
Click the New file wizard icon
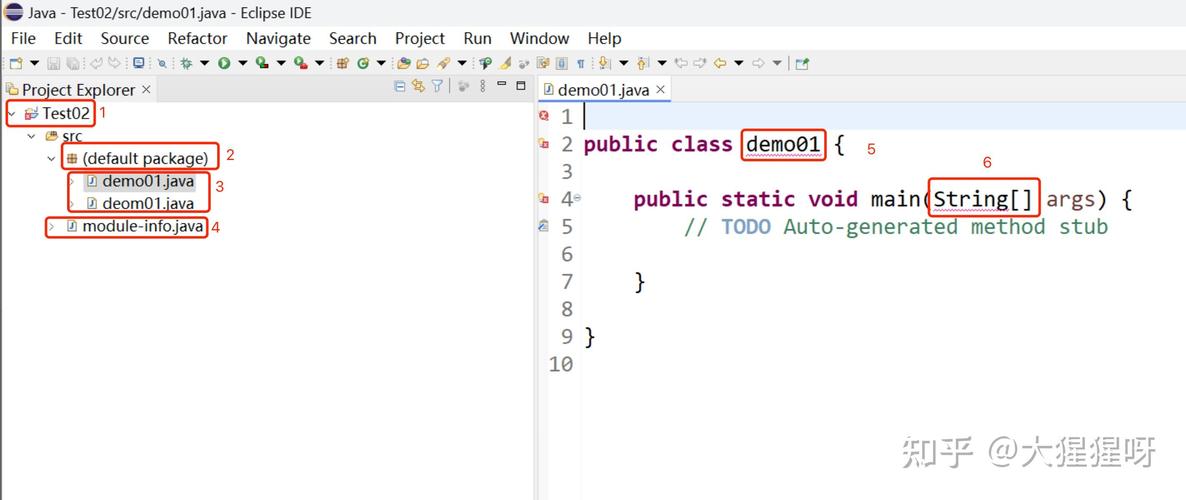pos(15,63)
